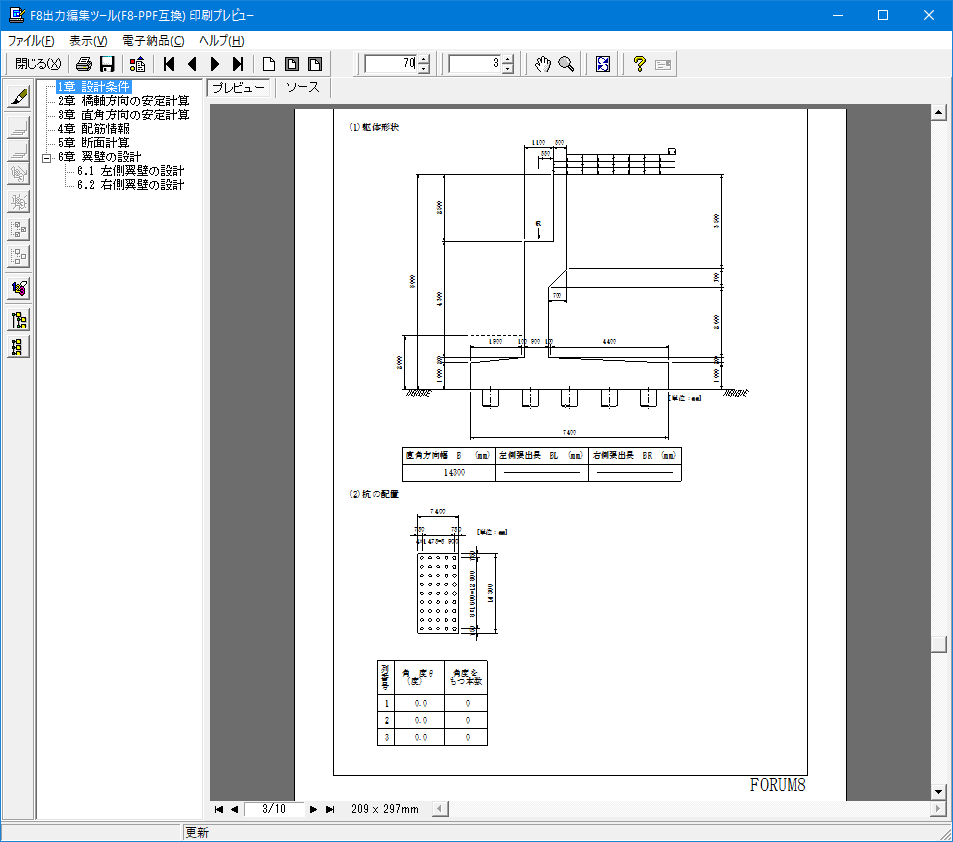Select the magnifier zoom tool
Screen dimensions: 953x842
[566, 64]
